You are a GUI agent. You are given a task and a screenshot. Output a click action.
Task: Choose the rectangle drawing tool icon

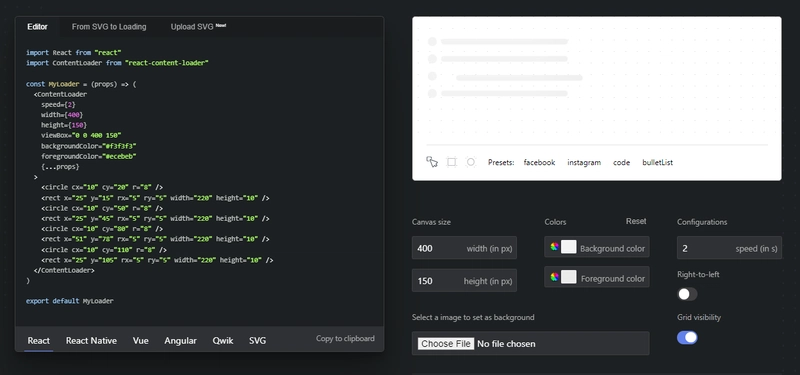coord(452,162)
